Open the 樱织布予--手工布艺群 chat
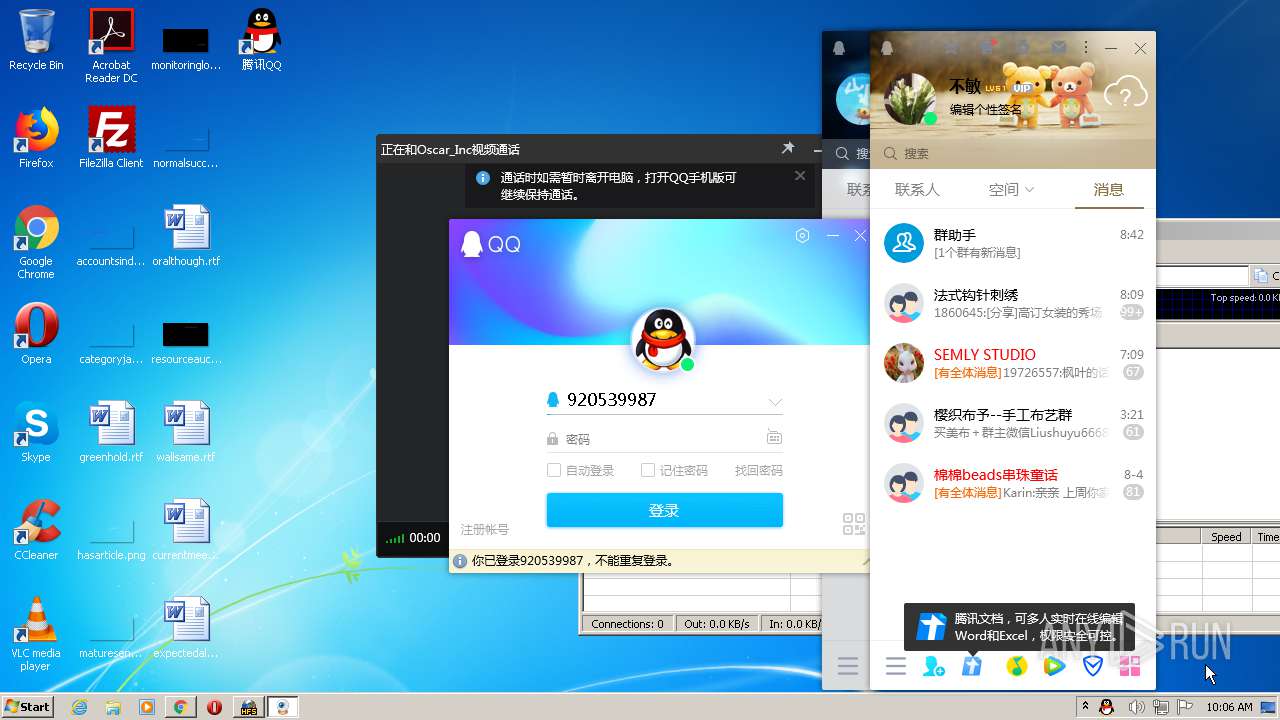The image size is (1280, 720). click(x=1013, y=423)
